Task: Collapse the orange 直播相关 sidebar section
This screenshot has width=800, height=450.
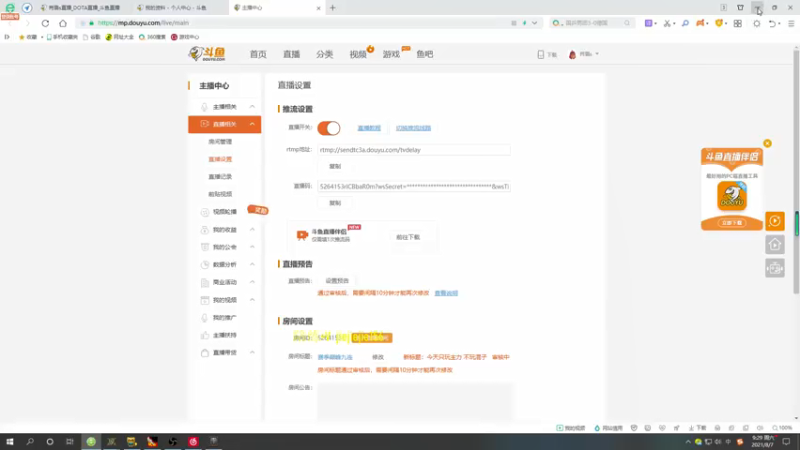Action: tap(252, 124)
